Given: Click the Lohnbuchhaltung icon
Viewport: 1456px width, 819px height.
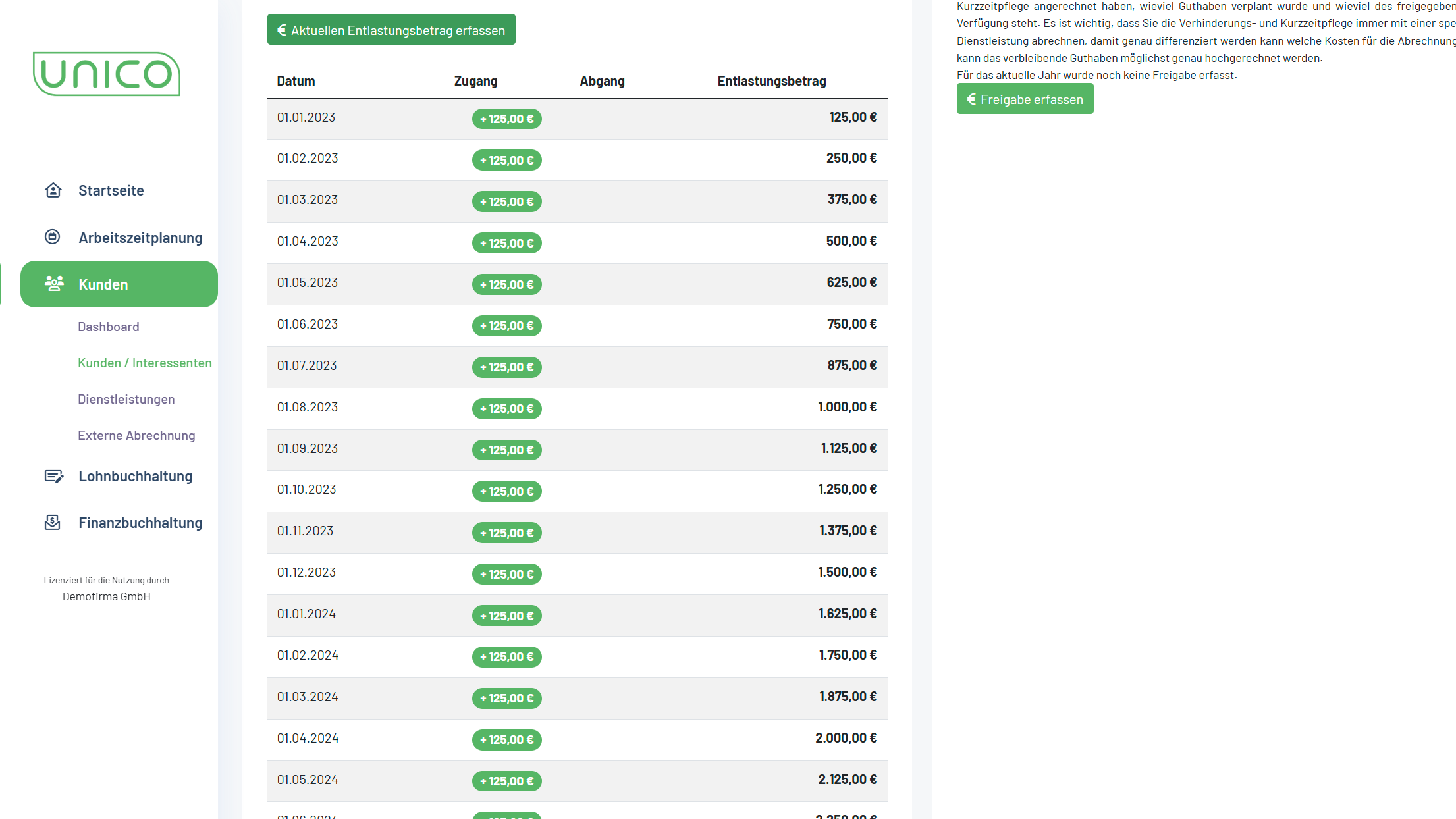Looking at the screenshot, I should pos(53,476).
